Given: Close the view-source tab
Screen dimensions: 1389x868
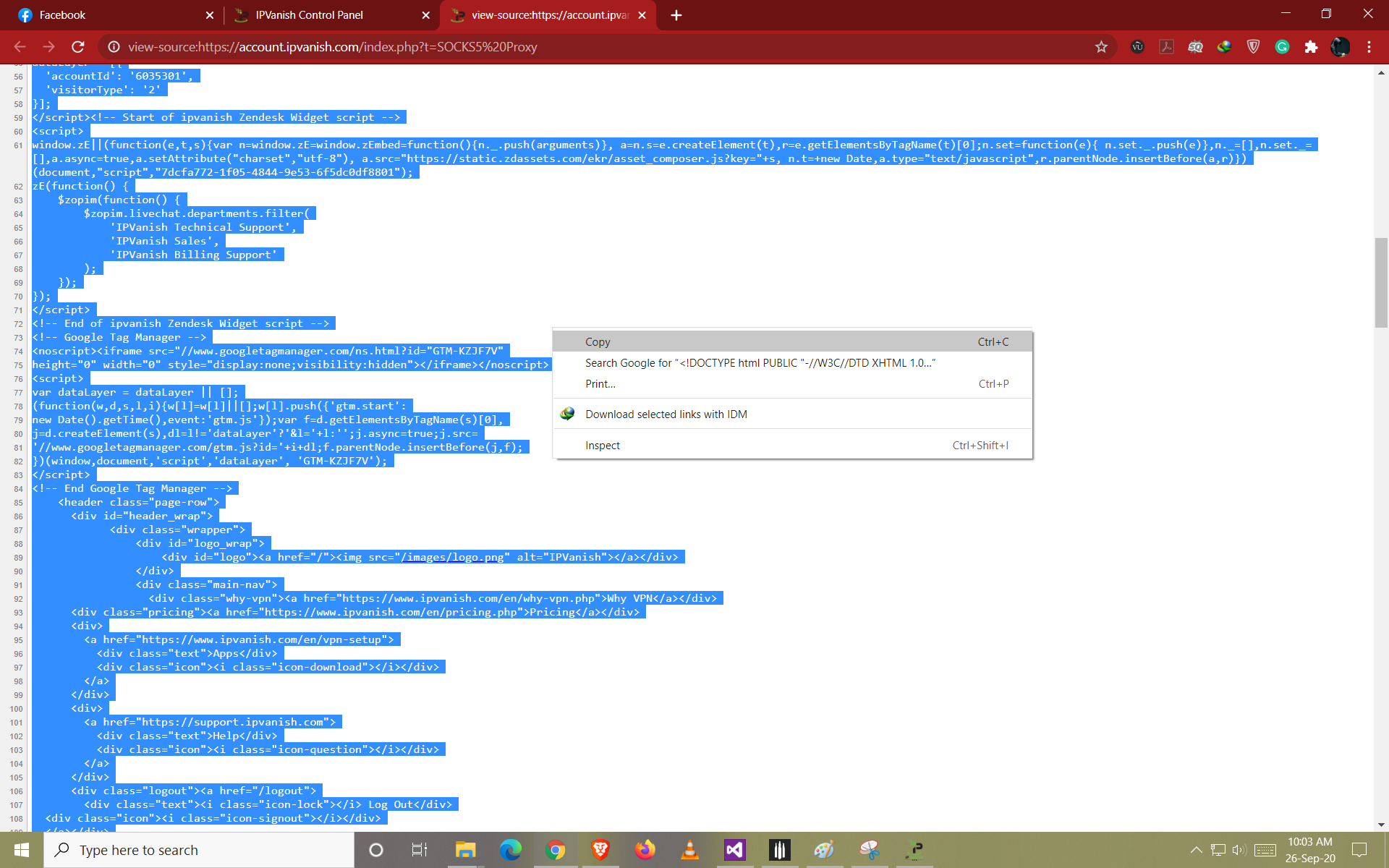Looking at the screenshot, I should pos(642,15).
